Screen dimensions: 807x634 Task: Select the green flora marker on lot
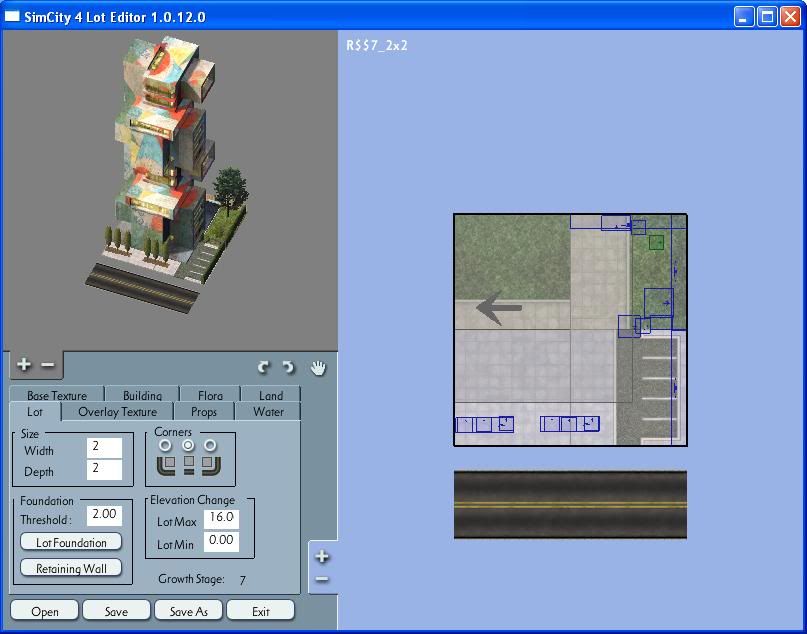tap(656, 242)
